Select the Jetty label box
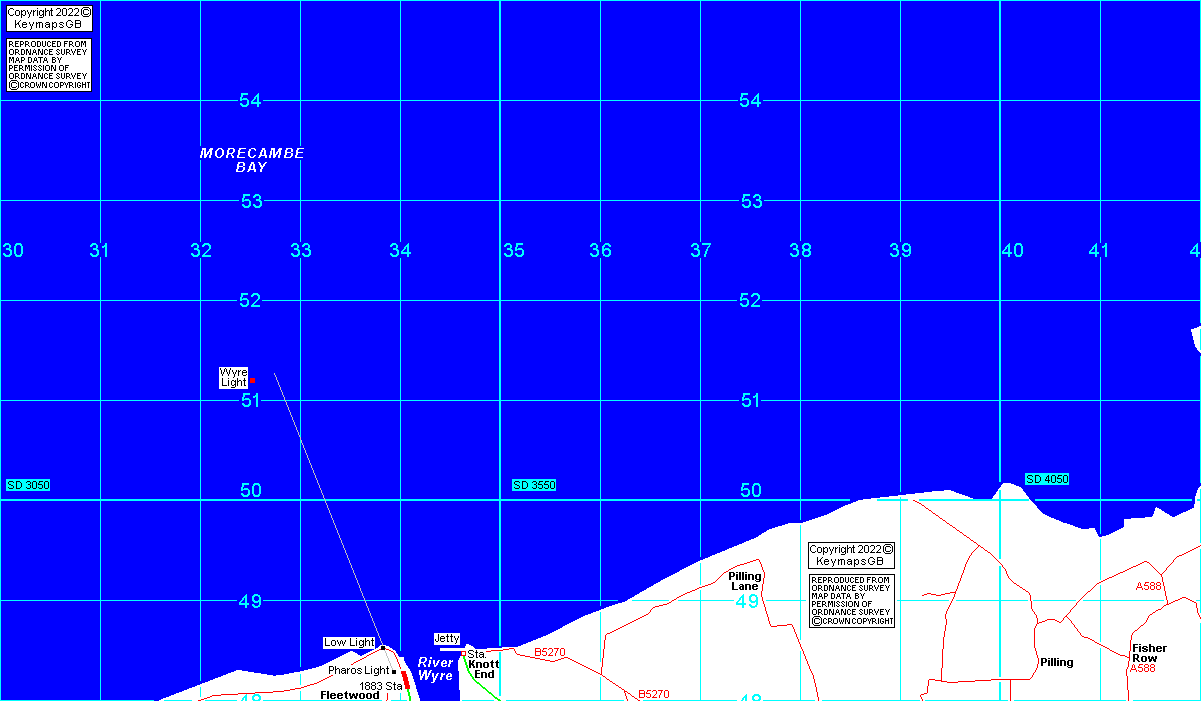The image size is (1201, 701). [x=446, y=638]
